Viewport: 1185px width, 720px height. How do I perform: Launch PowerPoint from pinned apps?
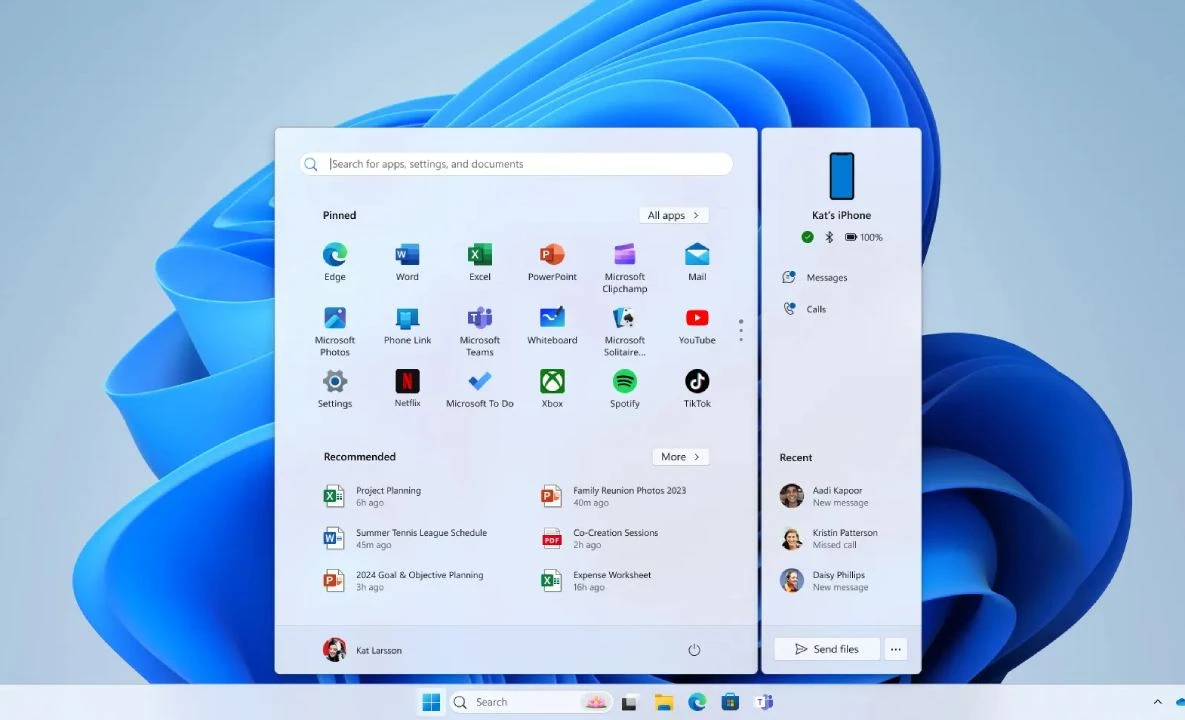coord(552,261)
